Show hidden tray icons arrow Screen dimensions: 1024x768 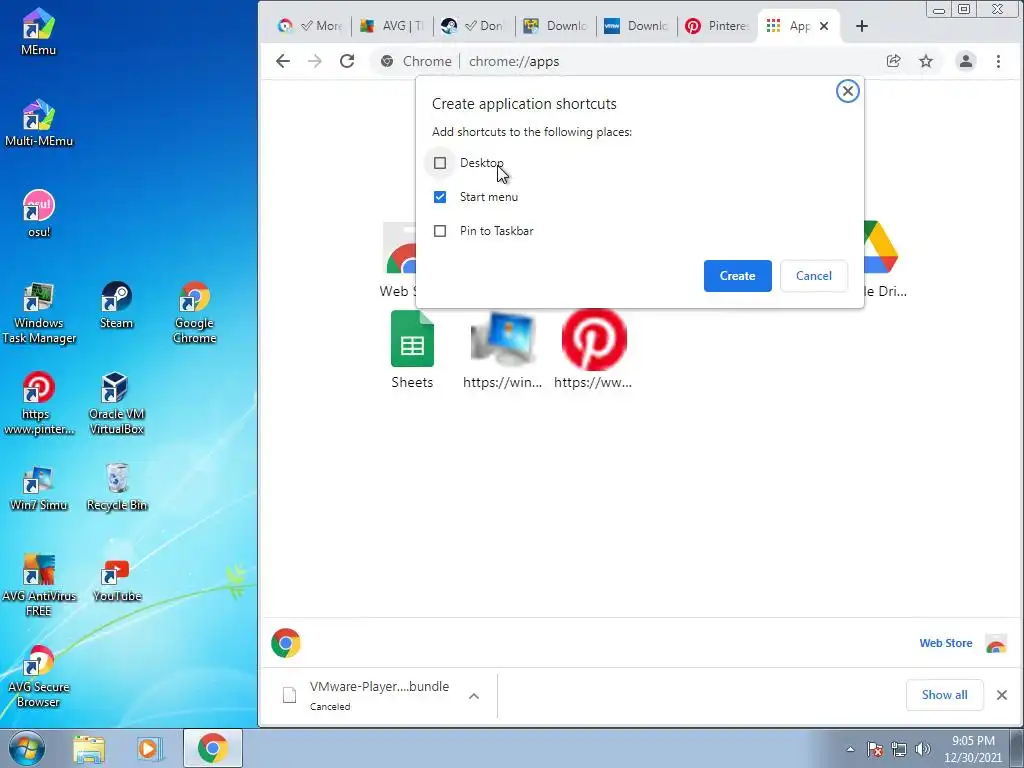[850, 749]
